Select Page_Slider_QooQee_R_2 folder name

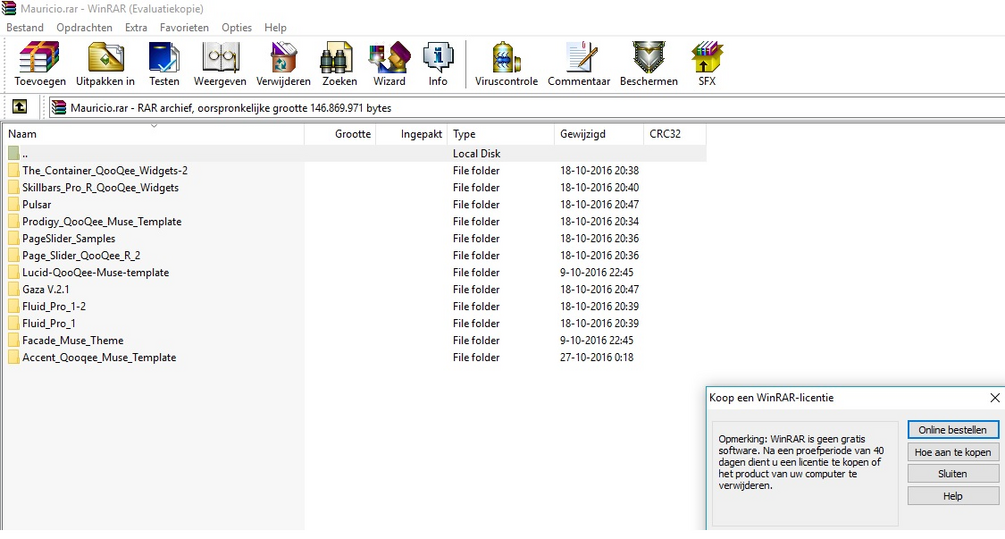pos(81,256)
